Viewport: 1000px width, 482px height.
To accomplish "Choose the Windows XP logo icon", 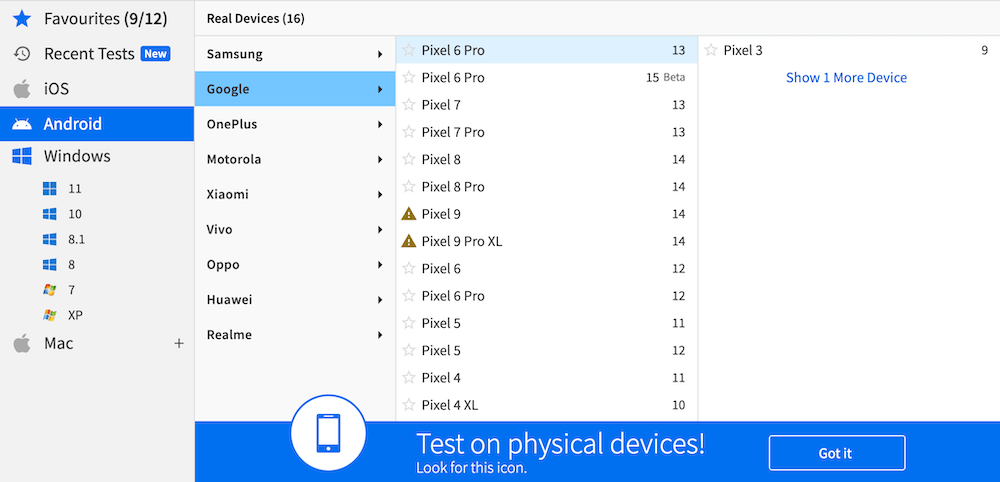I will (x=50, y=315).
